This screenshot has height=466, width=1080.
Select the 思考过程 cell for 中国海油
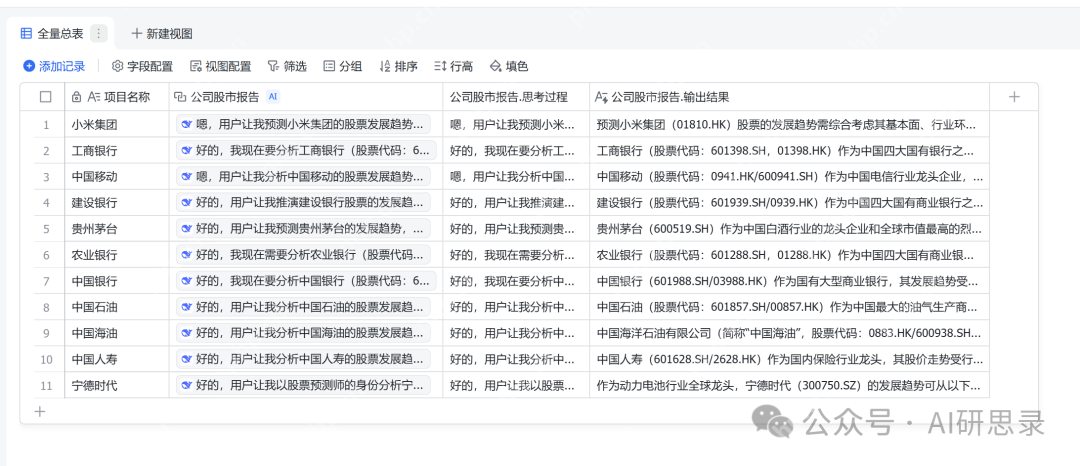(516, 334)
